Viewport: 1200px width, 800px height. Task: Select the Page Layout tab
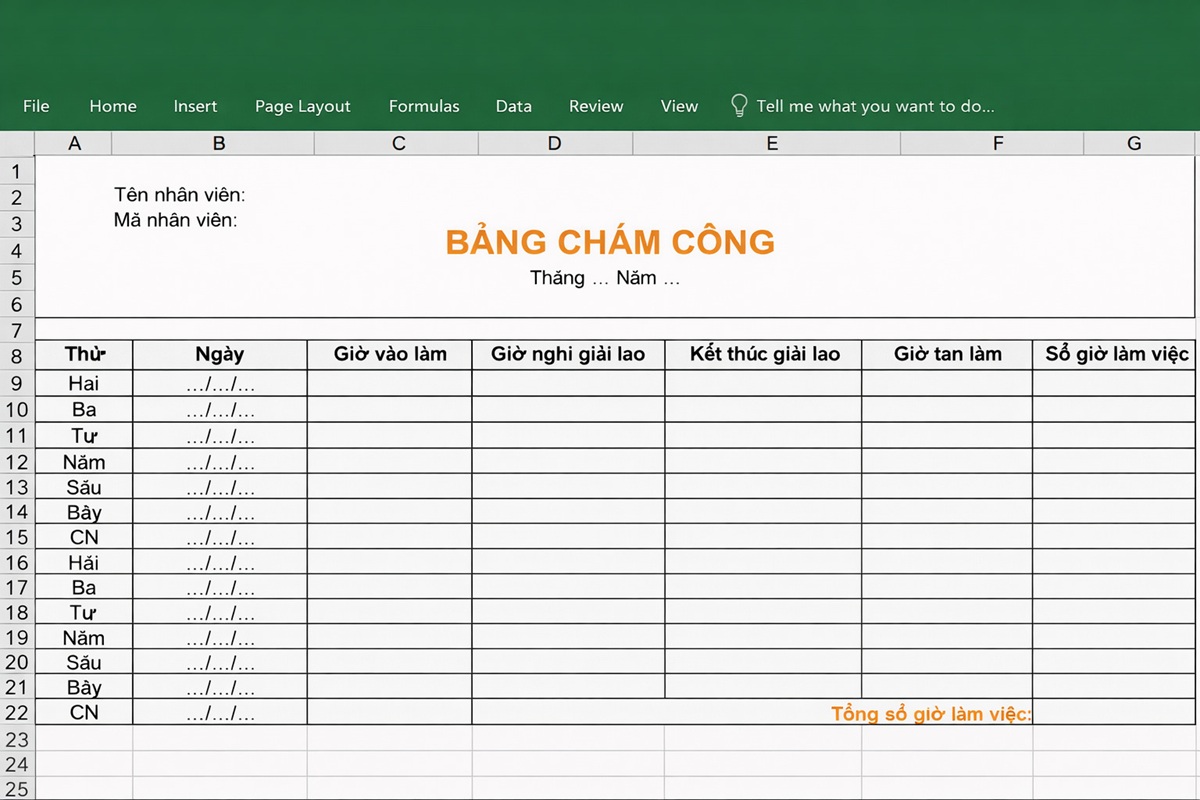pos(302,106)
